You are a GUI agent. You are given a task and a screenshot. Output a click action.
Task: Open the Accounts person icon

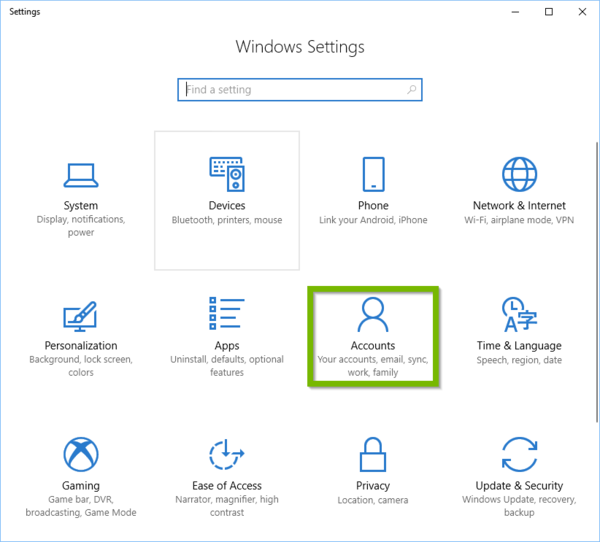click(x=373, y=315)
